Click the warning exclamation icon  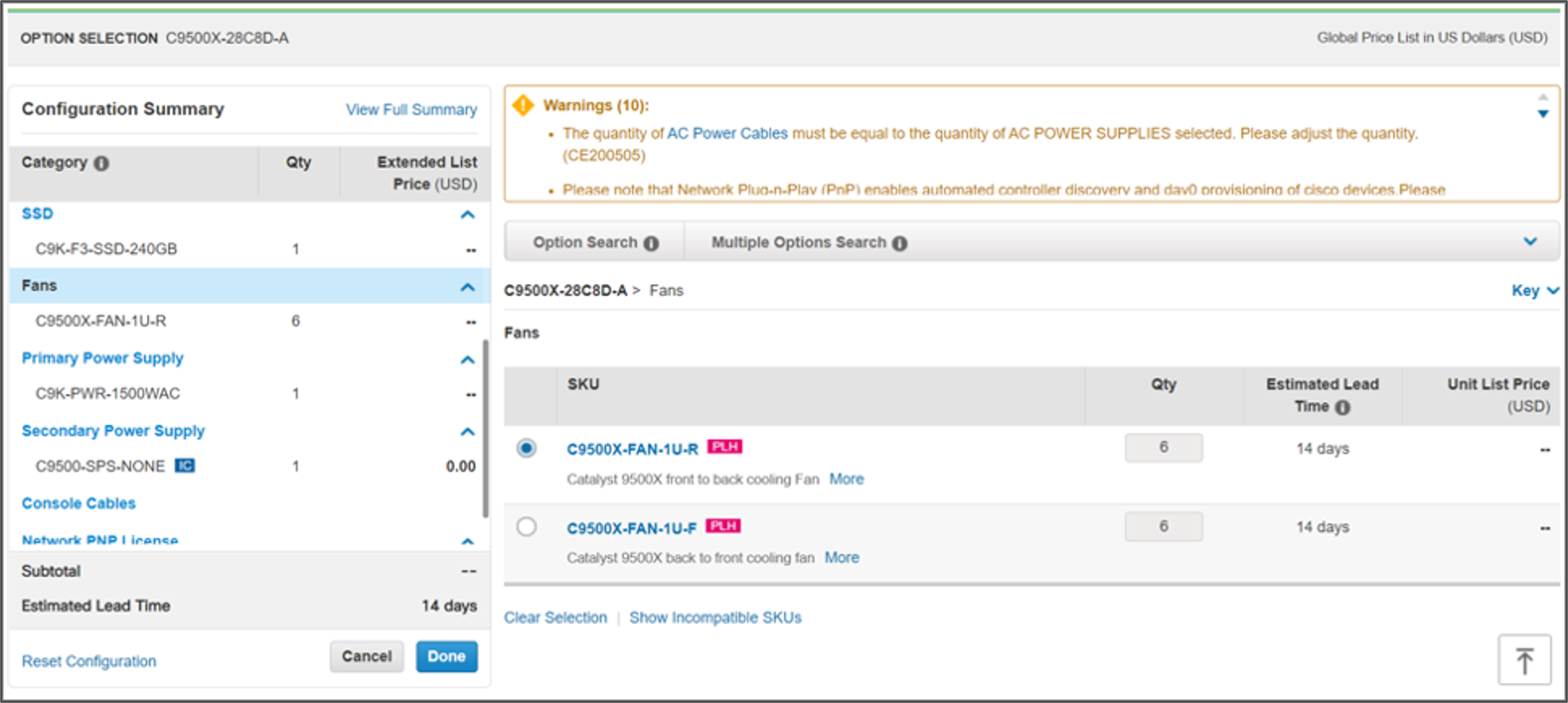click(x=523, y=105)
